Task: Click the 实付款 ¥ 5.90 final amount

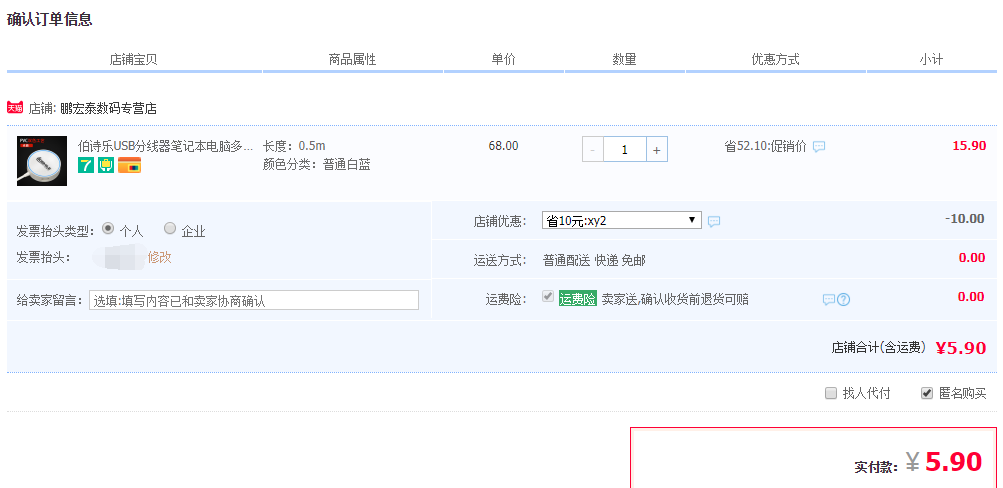Action: pos(945,461)
